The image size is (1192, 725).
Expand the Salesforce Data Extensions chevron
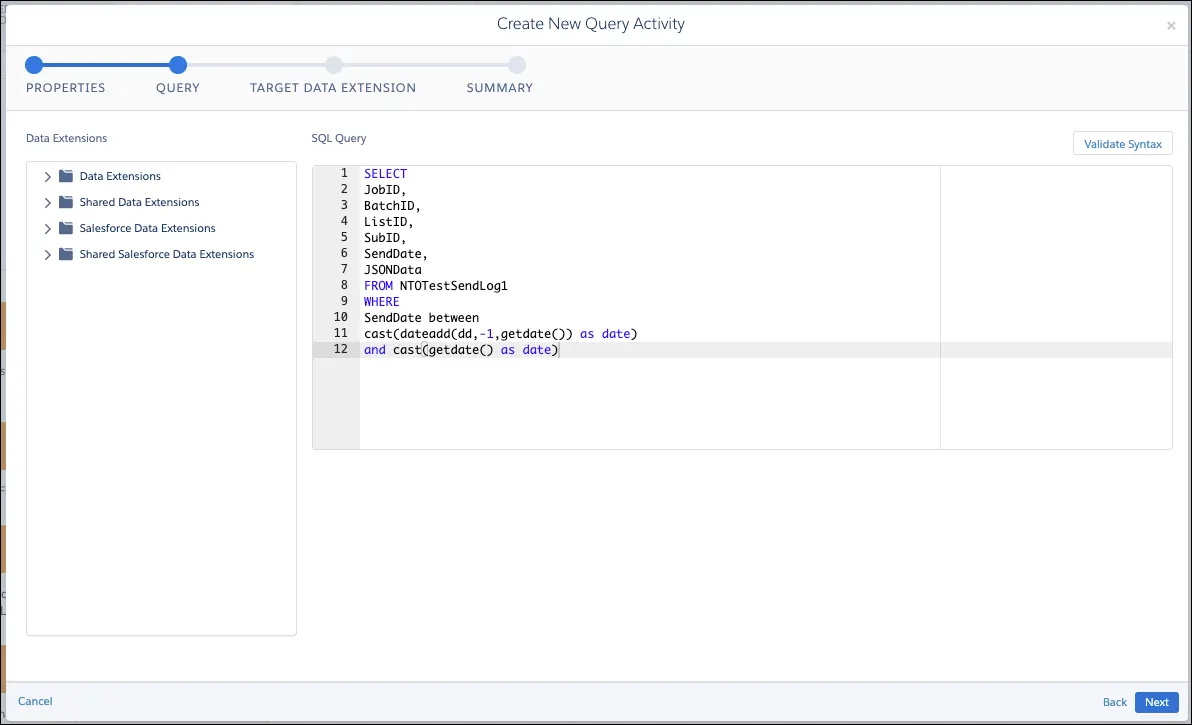click(46, 228)
